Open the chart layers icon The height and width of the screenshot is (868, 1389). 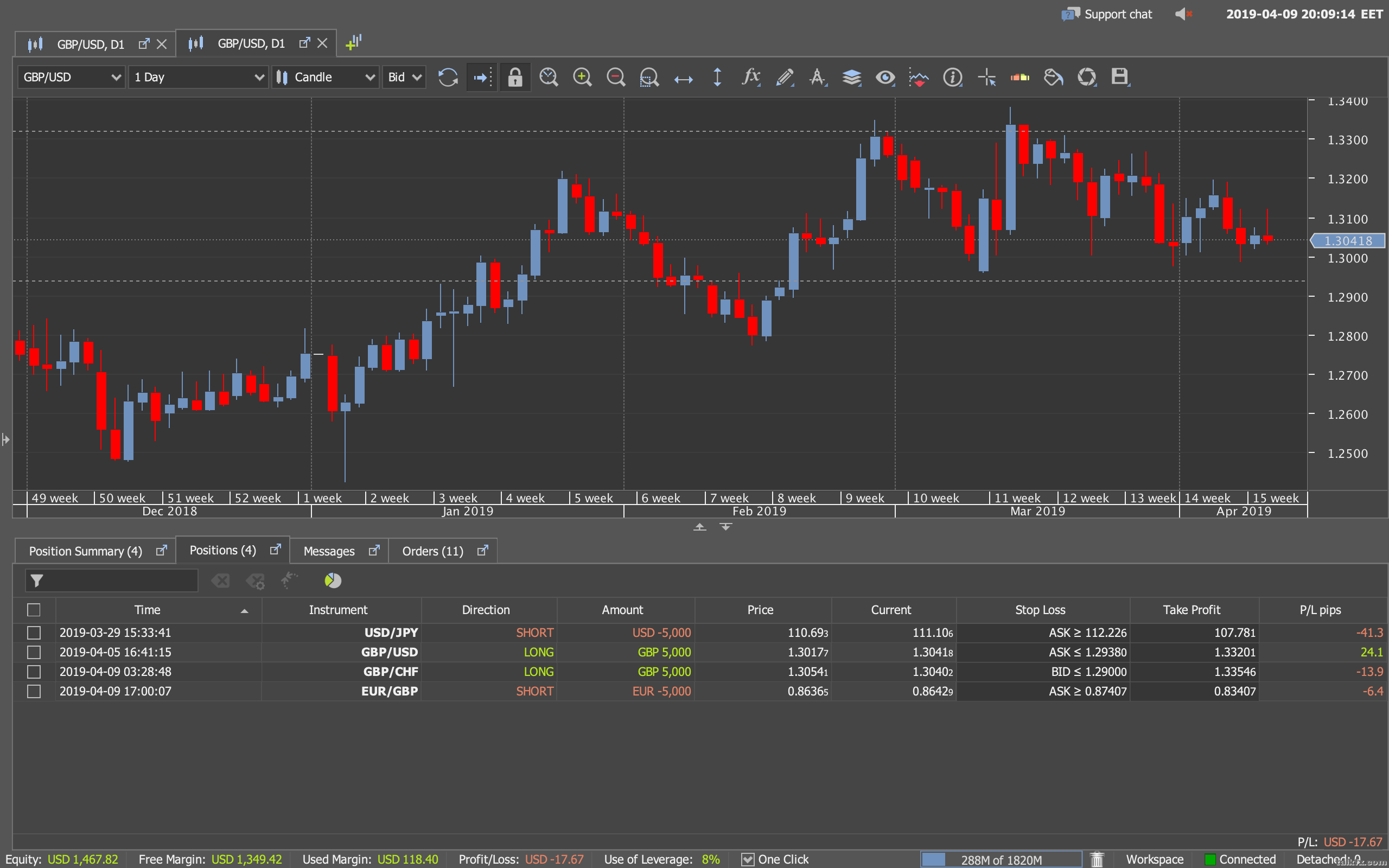click(852, 77)
